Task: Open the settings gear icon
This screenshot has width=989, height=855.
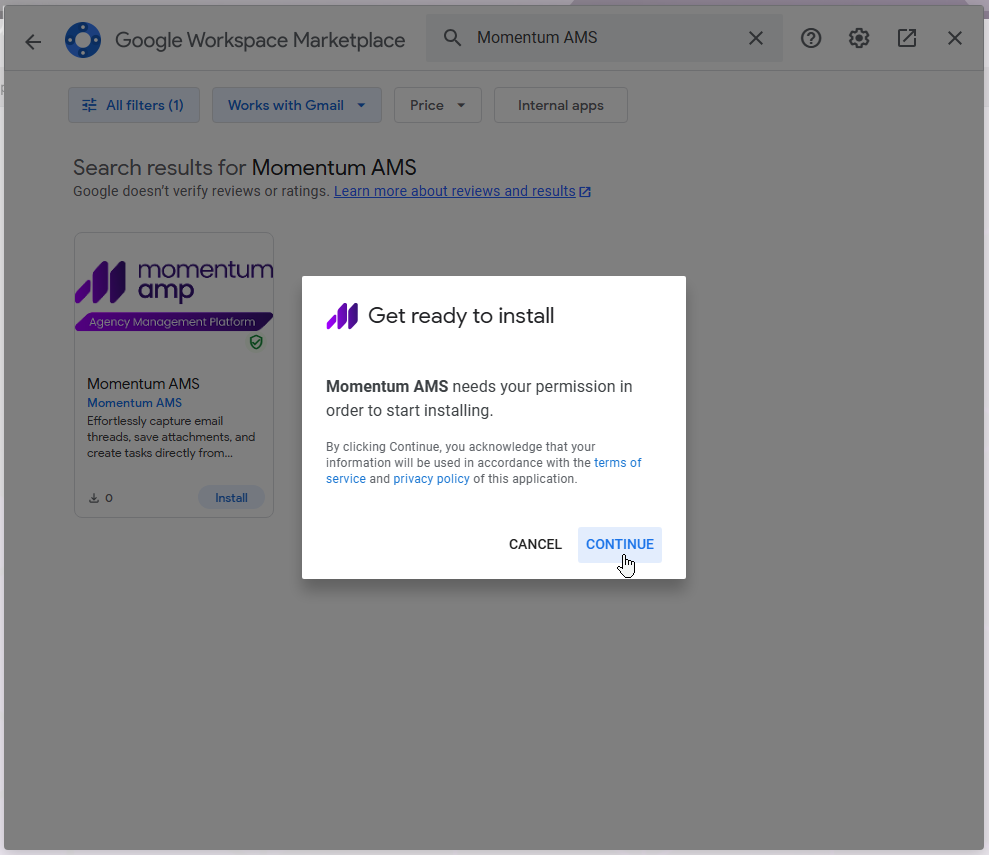Action: coord(858,38)
